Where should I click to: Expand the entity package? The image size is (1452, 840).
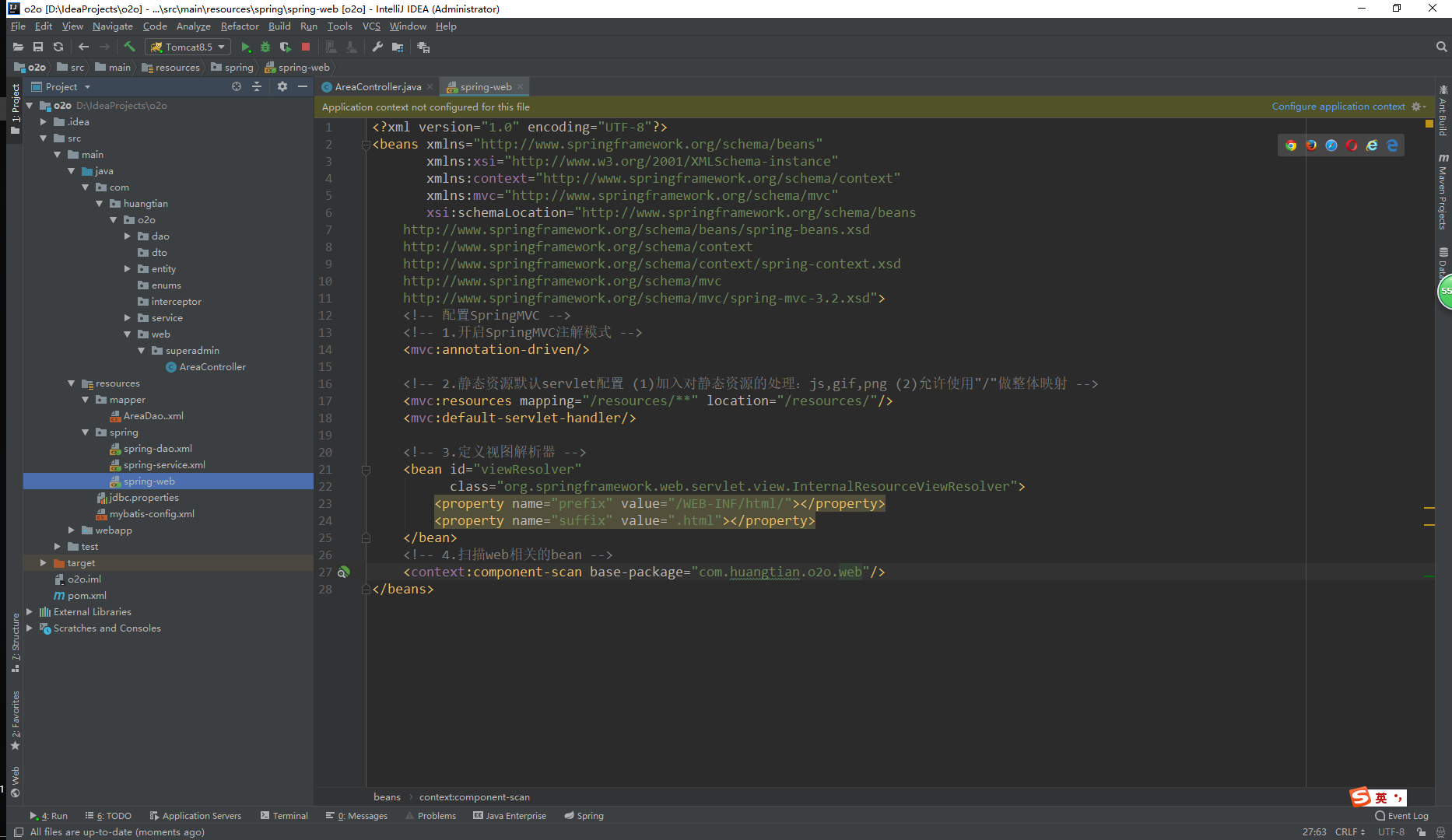(x=128, y=269)
